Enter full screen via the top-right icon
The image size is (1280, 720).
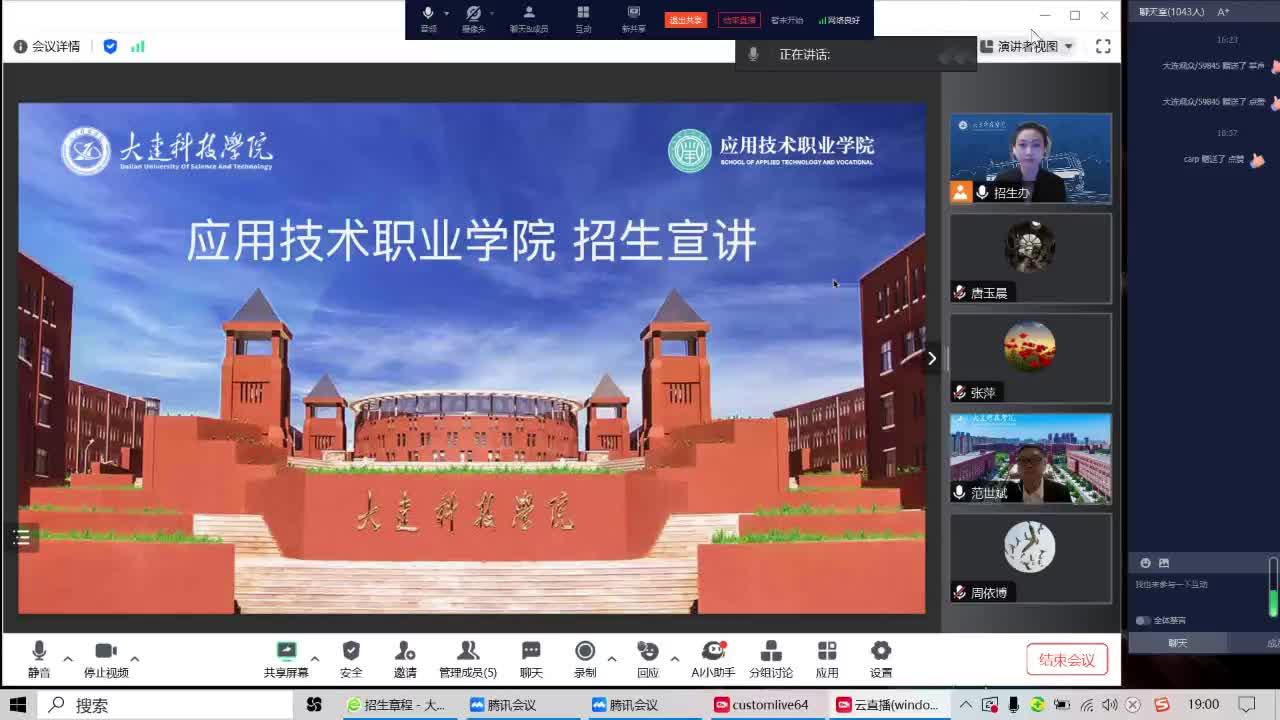point(1103,46)
